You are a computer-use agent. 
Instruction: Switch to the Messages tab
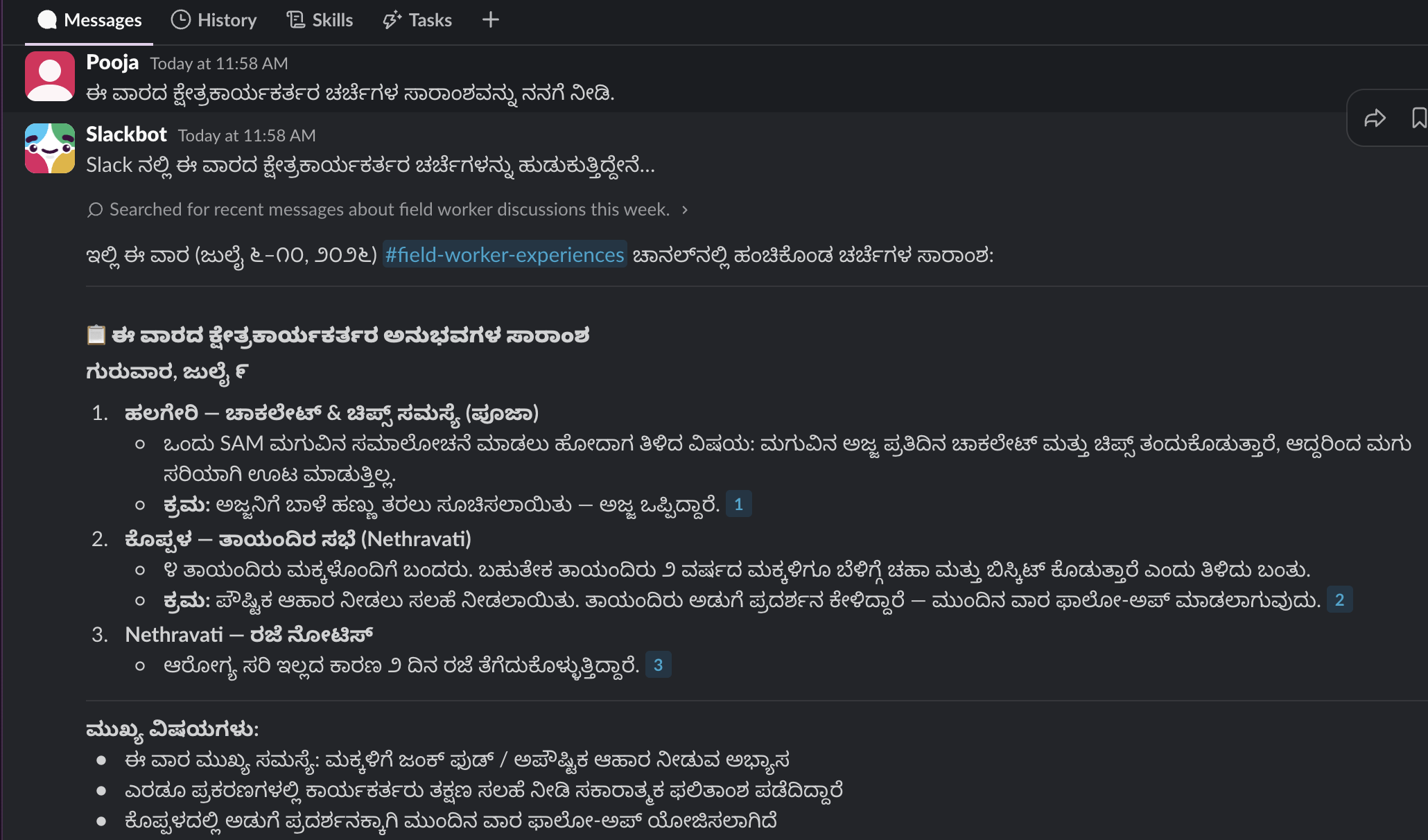point(89,20)
